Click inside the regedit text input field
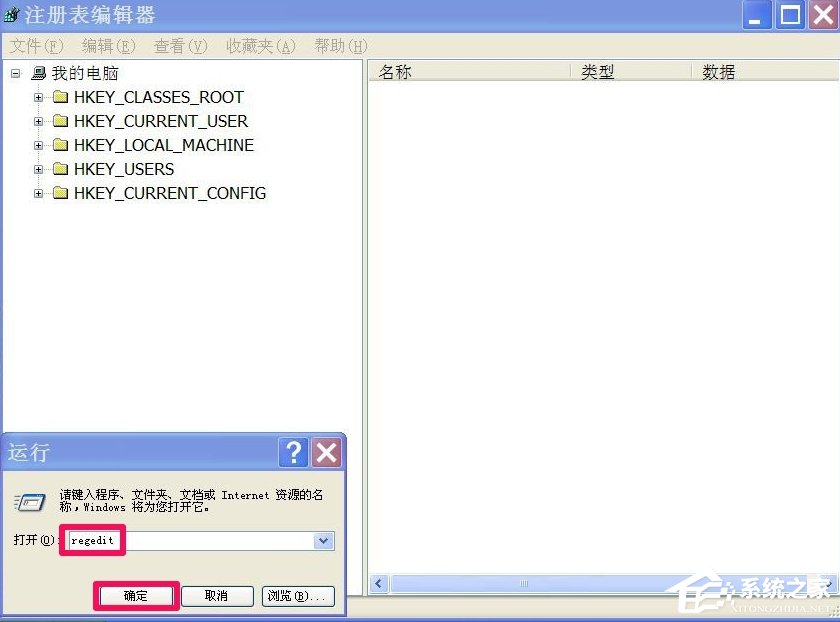 click(x=92, y=541)
